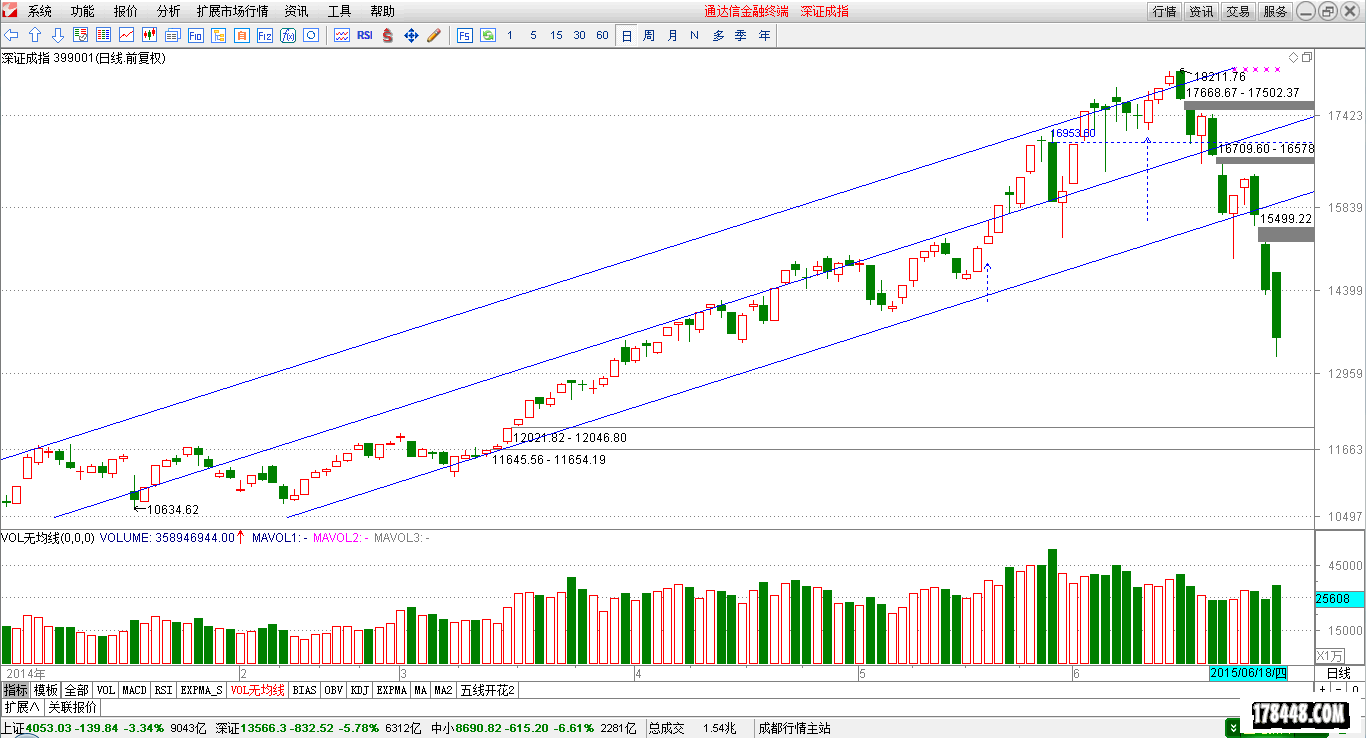
Task: Switch to 30-minute period
Action: click(579, 35)
